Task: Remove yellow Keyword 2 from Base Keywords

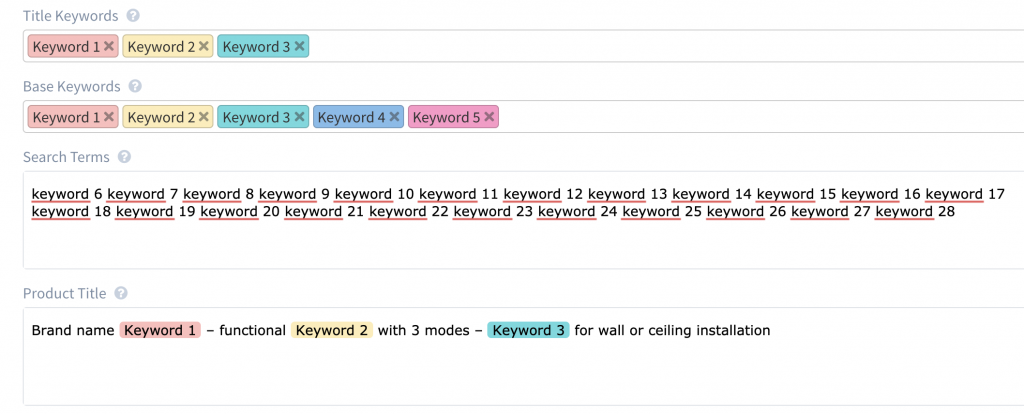Action: tap(204, 117)
